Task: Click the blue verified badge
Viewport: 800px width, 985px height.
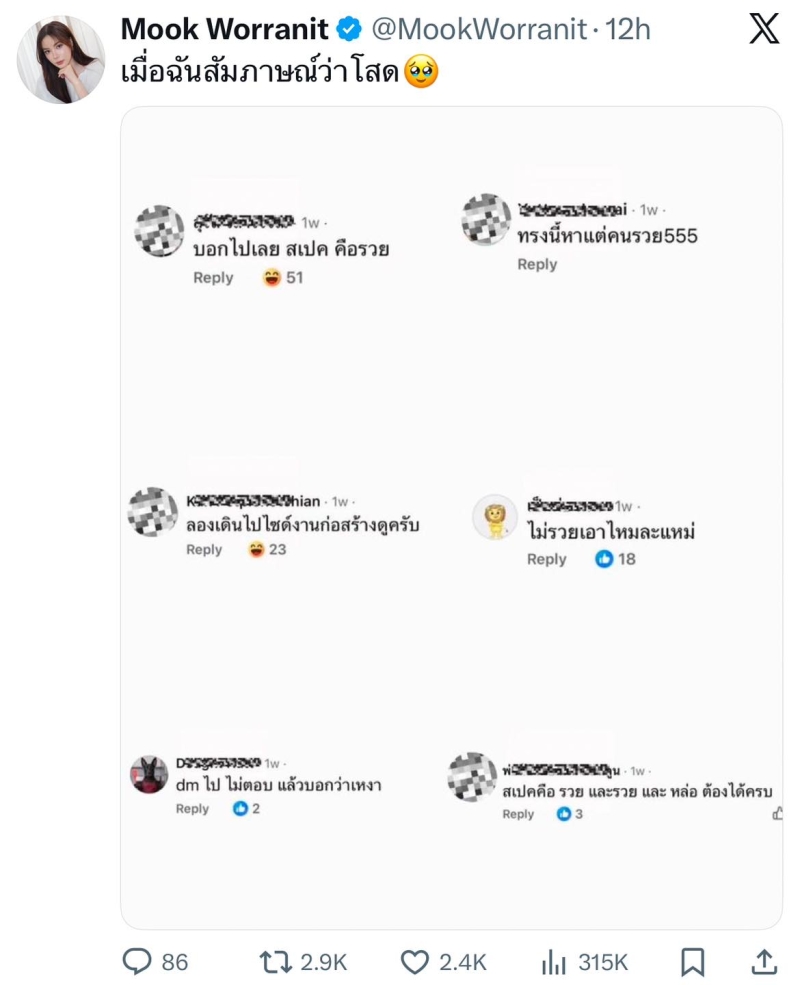Action: coord(348,30)
